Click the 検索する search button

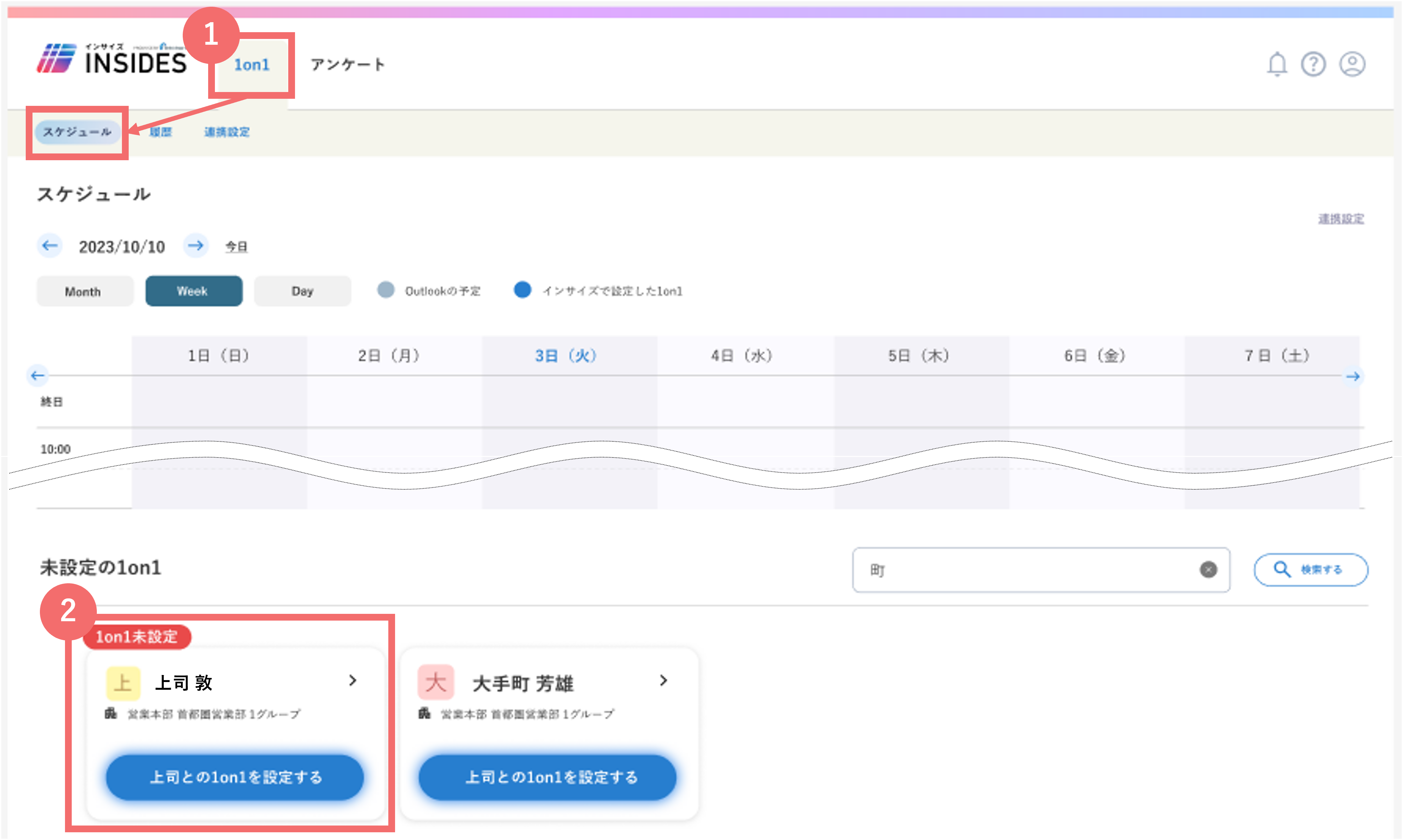pyautogui.click(x=1311, y=569)
